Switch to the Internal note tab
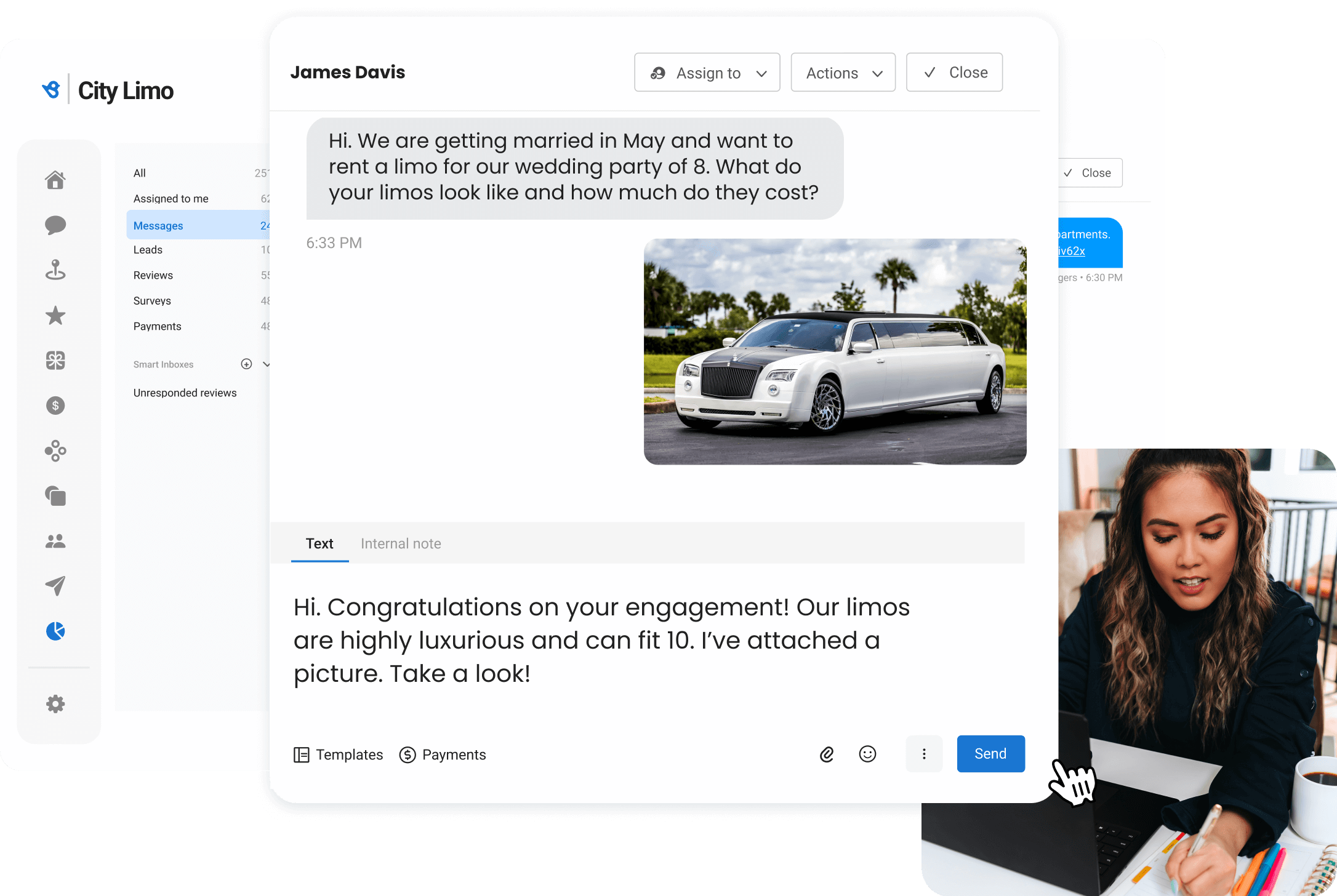 click(x=401, y=544)
